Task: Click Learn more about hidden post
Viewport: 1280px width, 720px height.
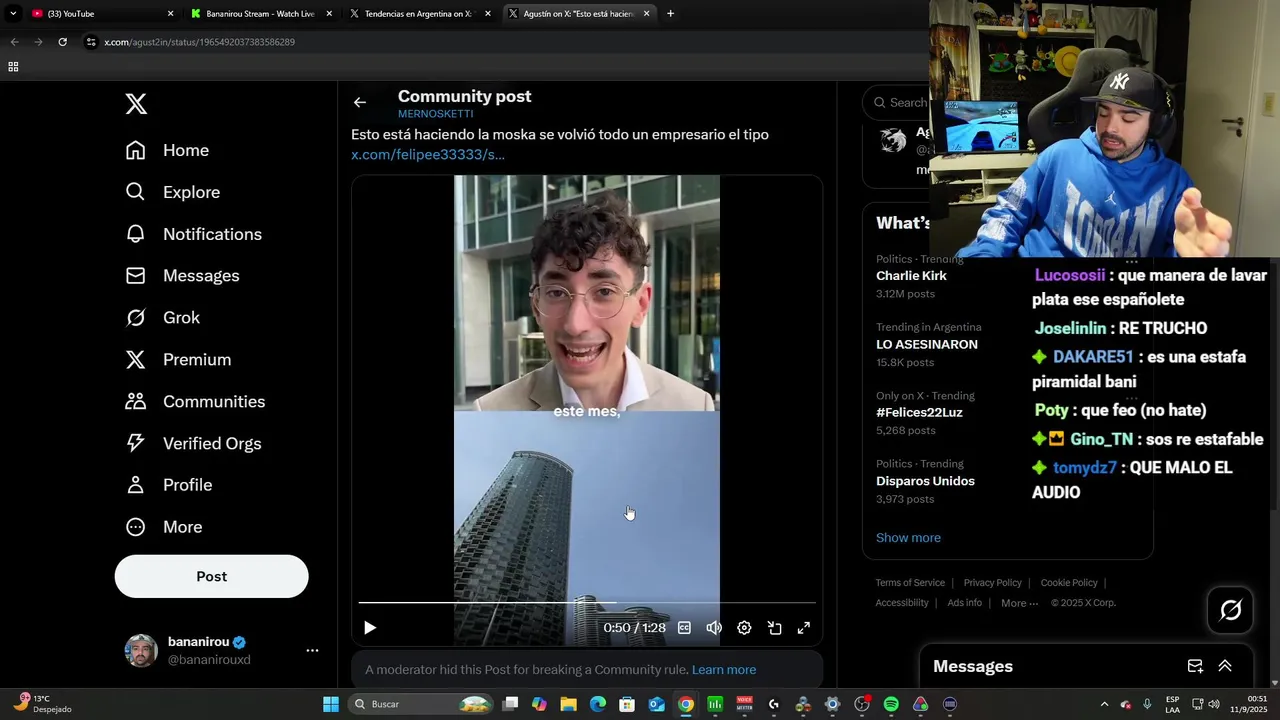Action: (x=724, y=670)
